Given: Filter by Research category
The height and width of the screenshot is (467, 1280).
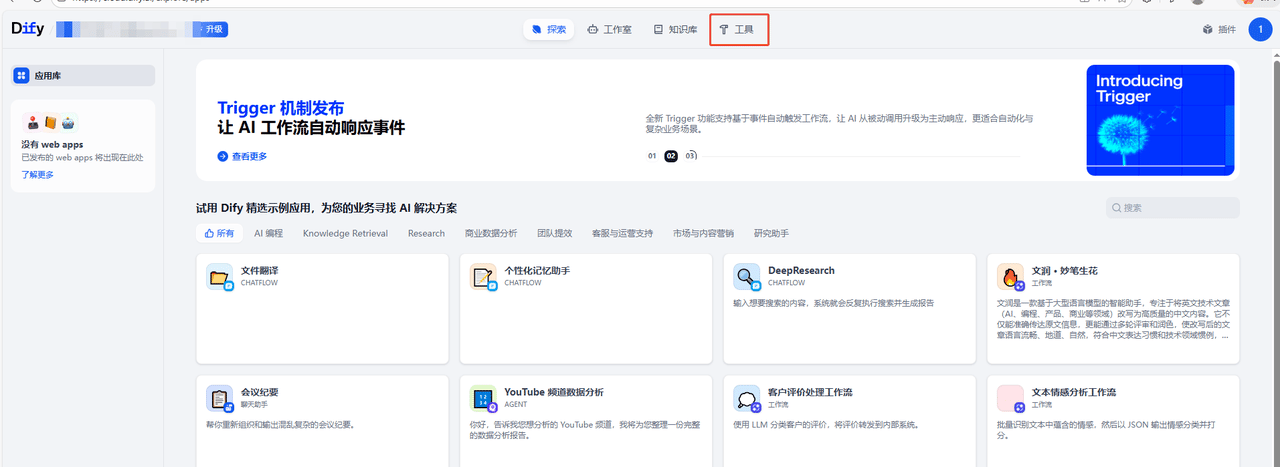Looking at the screenshot, I should pos(426,233).
